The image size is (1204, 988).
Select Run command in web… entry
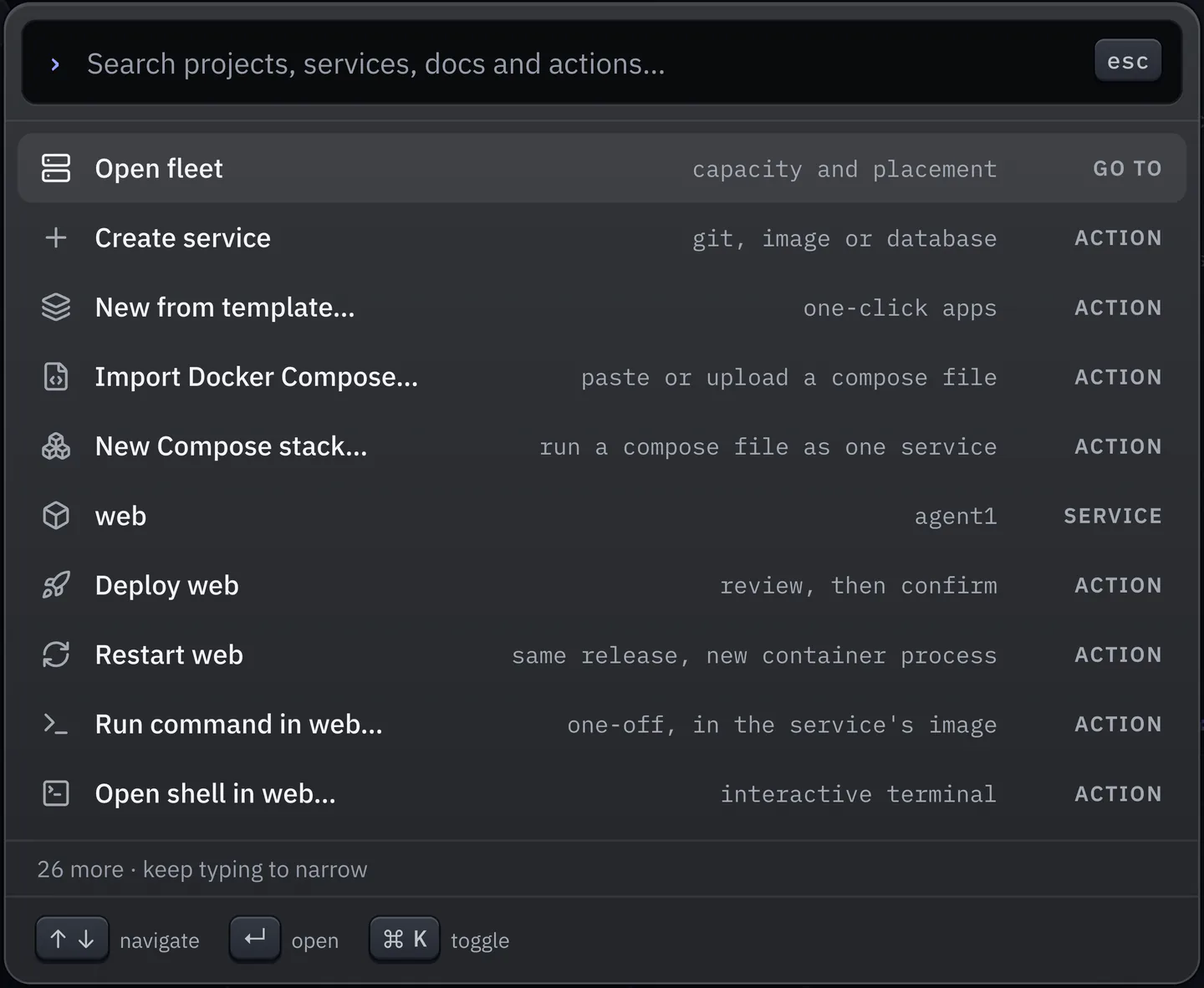click(x=602, y=723)
